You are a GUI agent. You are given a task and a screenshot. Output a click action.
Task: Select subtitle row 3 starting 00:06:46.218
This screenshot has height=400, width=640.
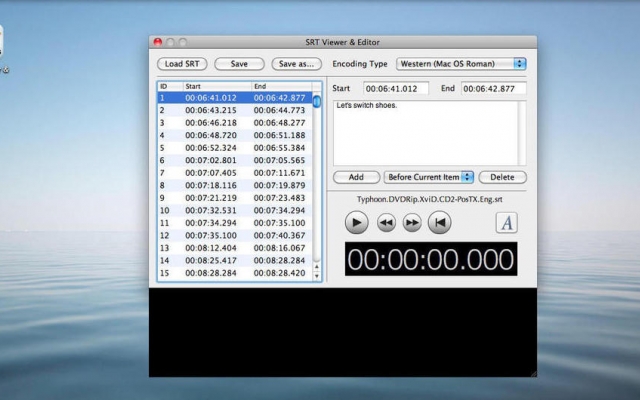pyautogui.click(x=235, y=123)
